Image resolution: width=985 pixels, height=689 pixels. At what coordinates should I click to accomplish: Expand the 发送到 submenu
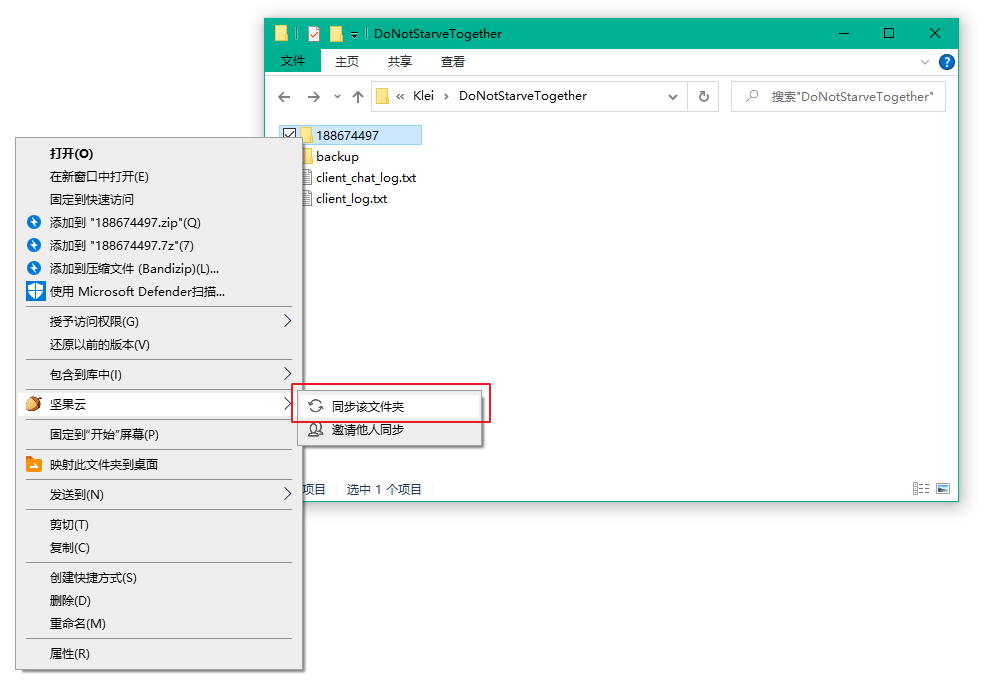(x=287, y=494)
